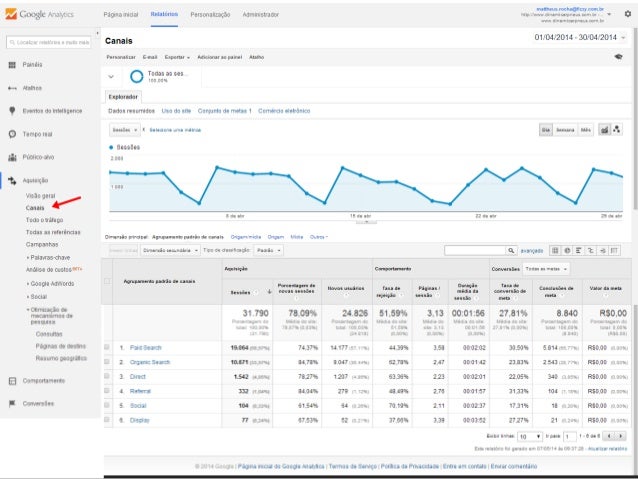Image resolution: width=638 pixels, height=479 pixels.
Task: Open the Painéis dashboard icon in sidebar
Action: pos(11,64)
